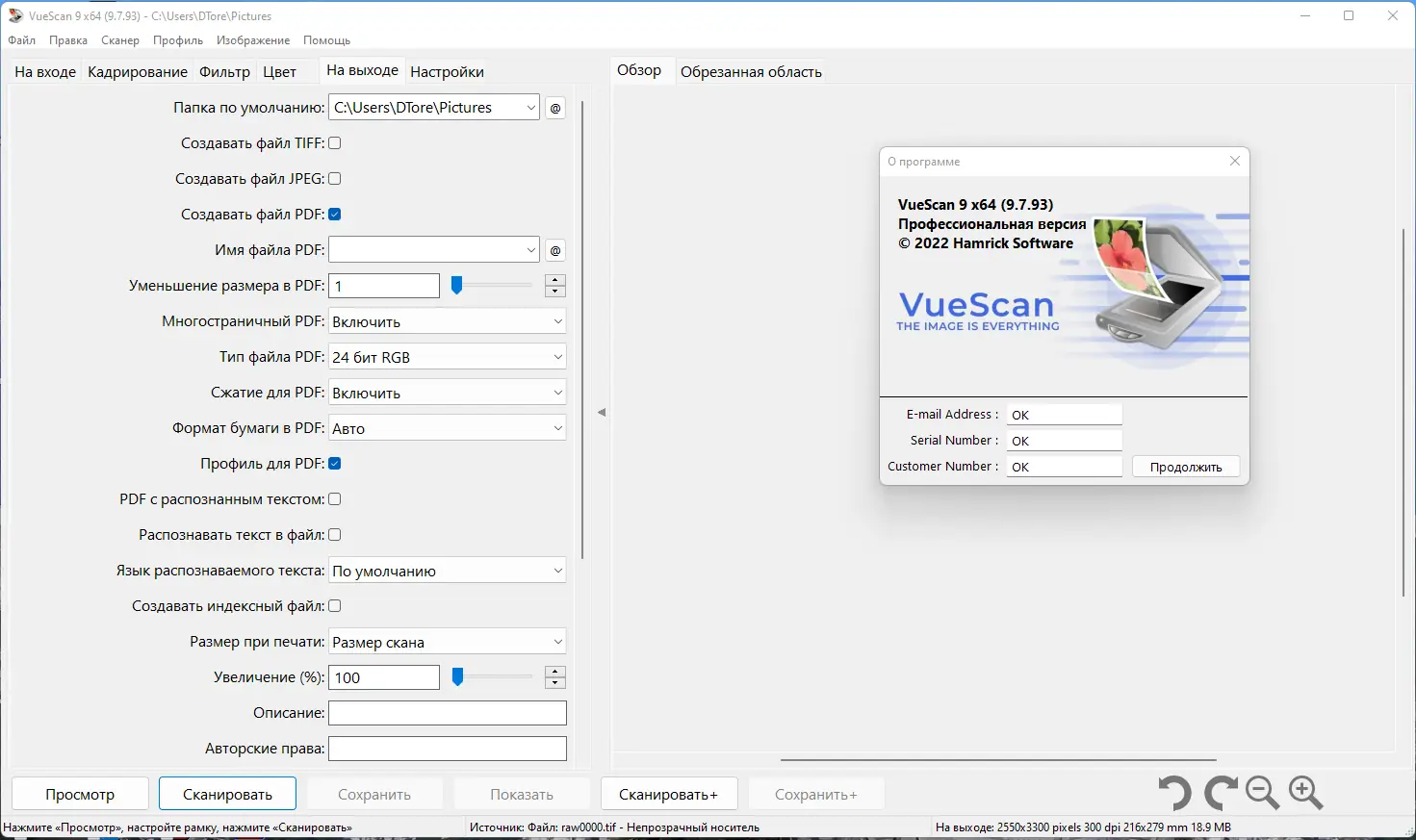Click the @ icon next to PDF file name
1416x840 pixels.
click(x=554, y=249)
